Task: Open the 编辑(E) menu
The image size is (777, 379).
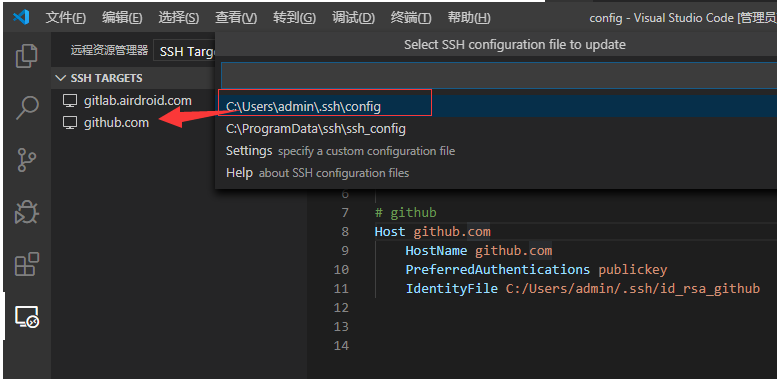Action: click(x=122, y=18)
